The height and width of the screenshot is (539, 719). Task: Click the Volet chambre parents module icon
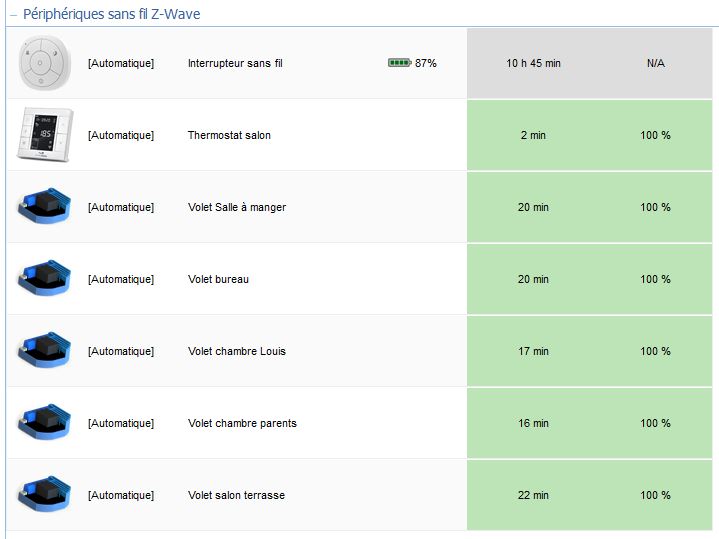tap(44, 422)
